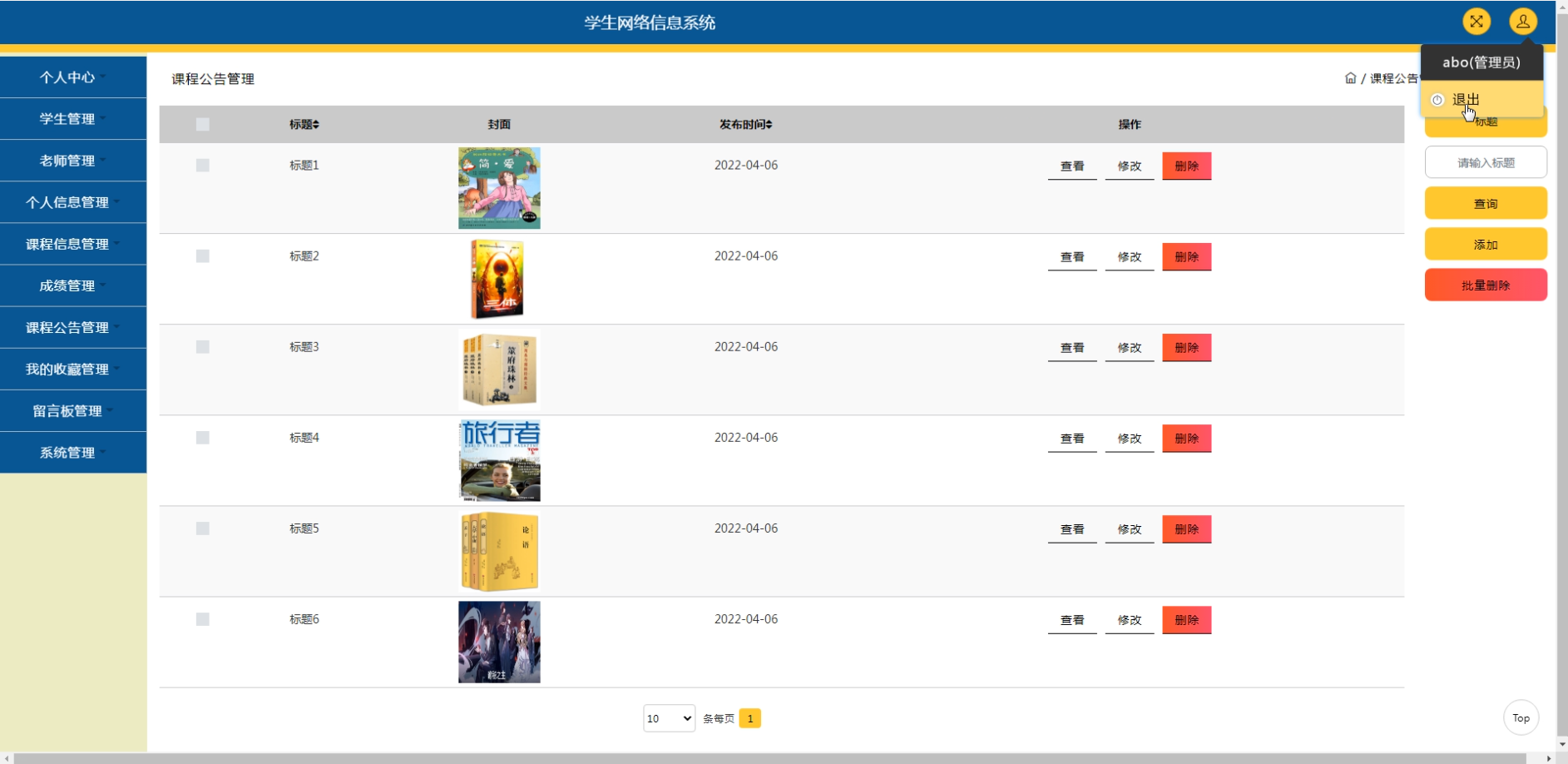The width and height of the screenshot is (1568, 764).
Task: Click the vertical scrollbar down arrow
Action: [1561, 745]
